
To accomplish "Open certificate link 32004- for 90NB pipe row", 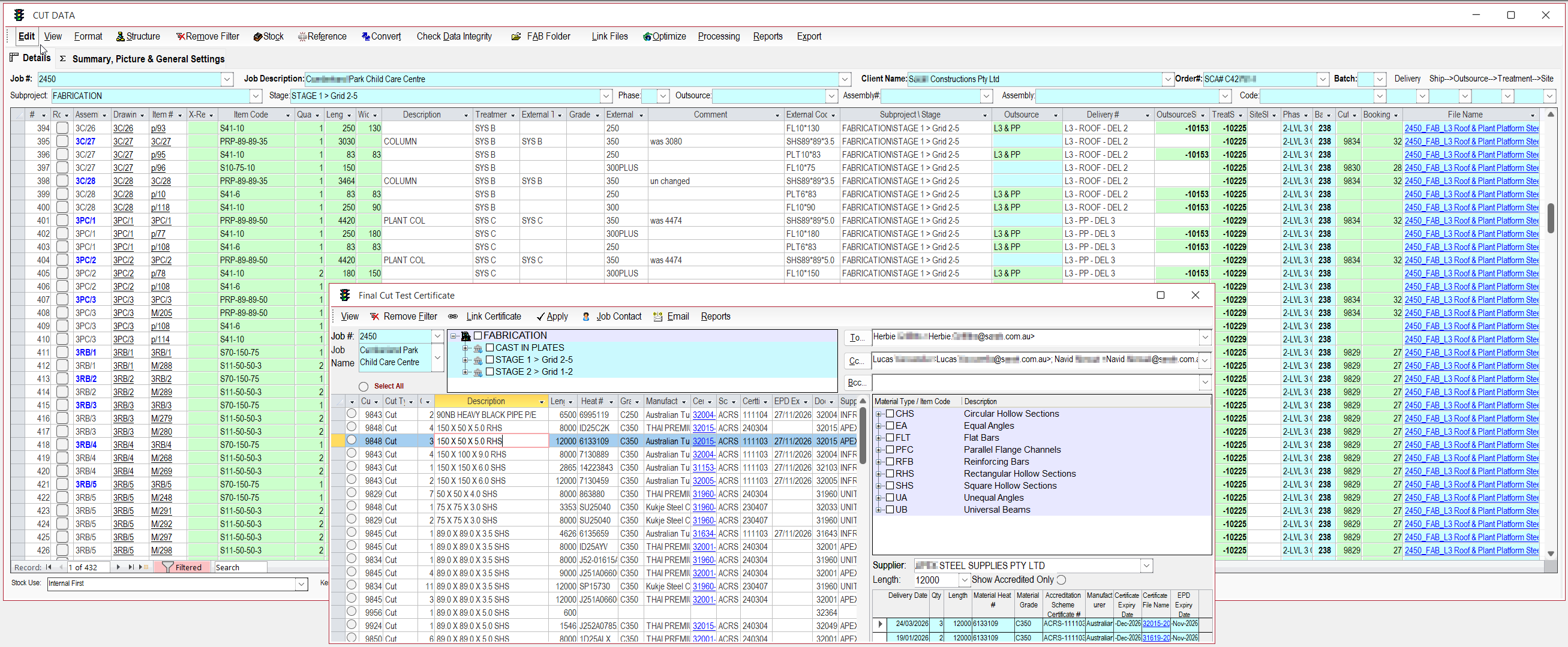I will pyautogui.click(x=704, y=415).
